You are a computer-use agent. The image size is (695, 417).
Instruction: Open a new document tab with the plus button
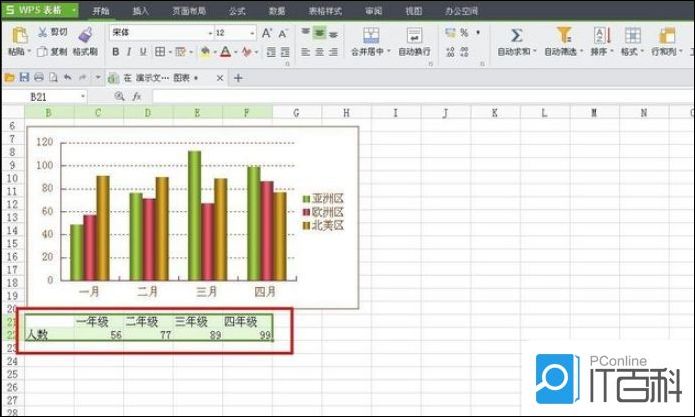pos(238,78)
